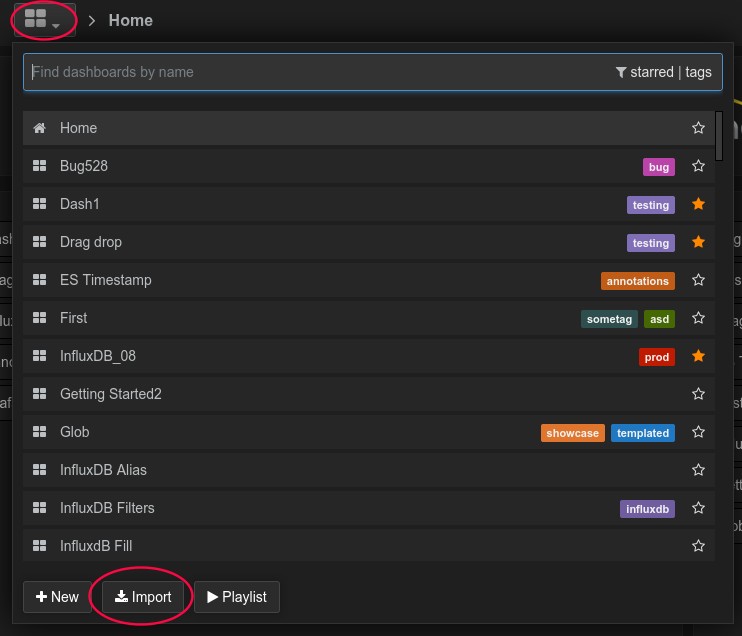Image resolution: width=742 pixels, height=636 pixels.
Task: Click the grid icon next to Glob
Action: [40, 432]
